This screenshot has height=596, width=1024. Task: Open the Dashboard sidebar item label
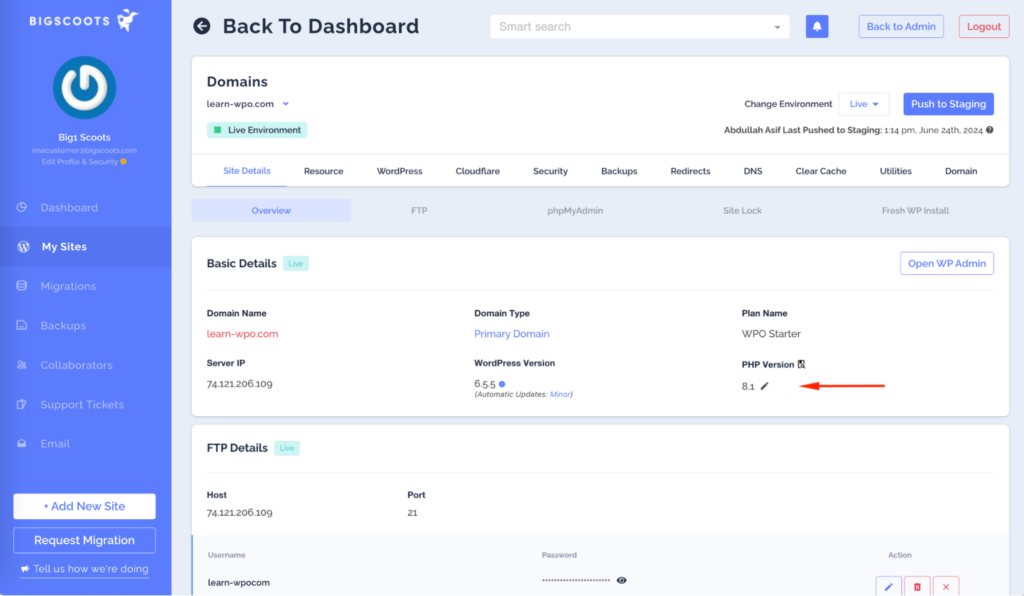pos(69,208)
